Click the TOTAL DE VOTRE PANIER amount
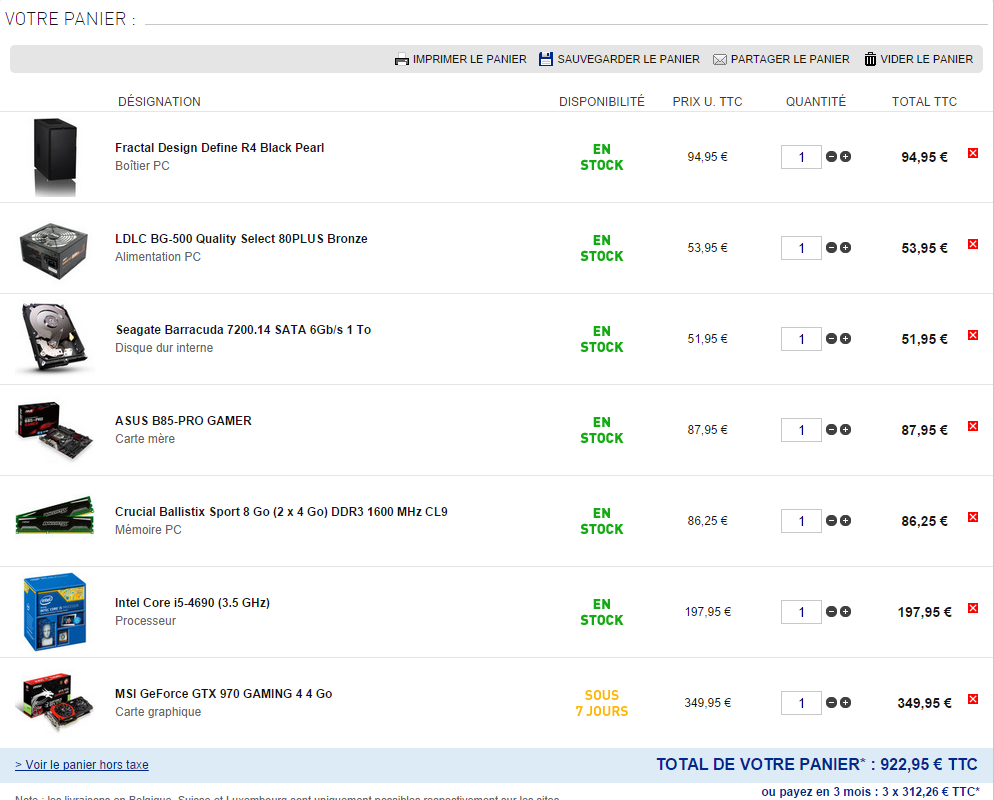Viewport: 994px width, 800px height. [817, 765]
